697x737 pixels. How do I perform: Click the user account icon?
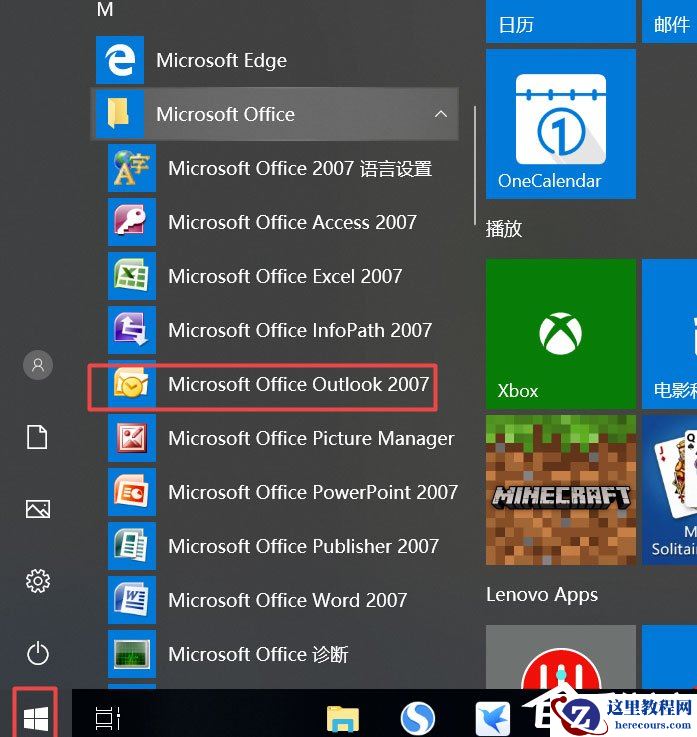[38, 365]
